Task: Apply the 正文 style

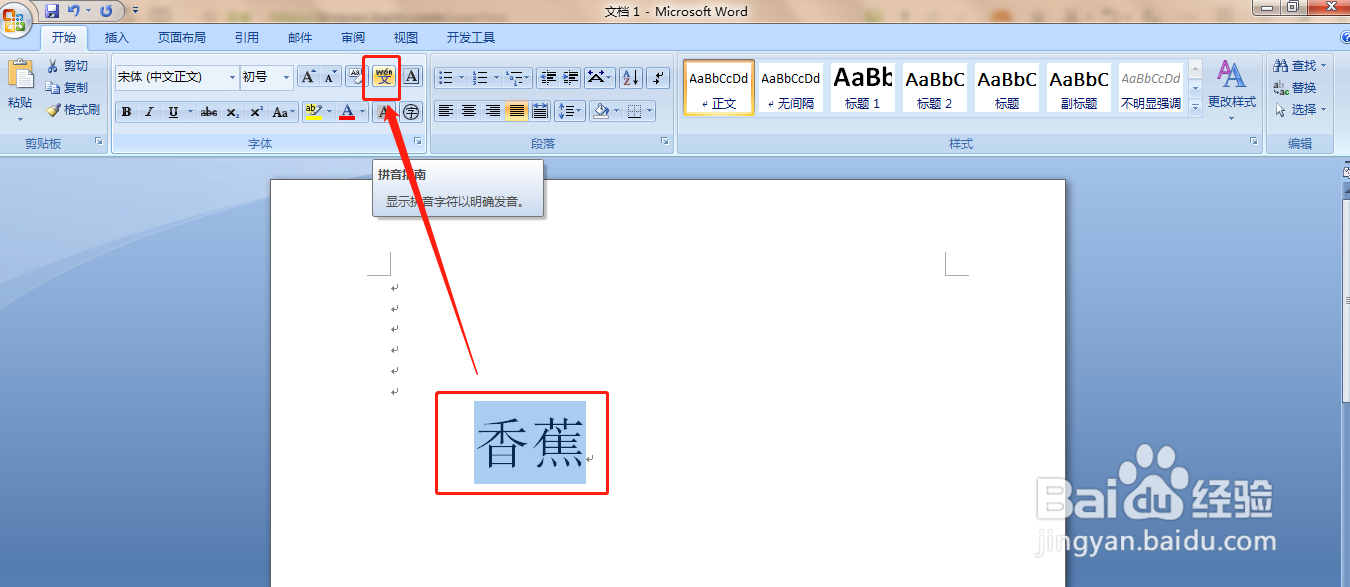Action: pyautogui.click(x=719, y=87)
